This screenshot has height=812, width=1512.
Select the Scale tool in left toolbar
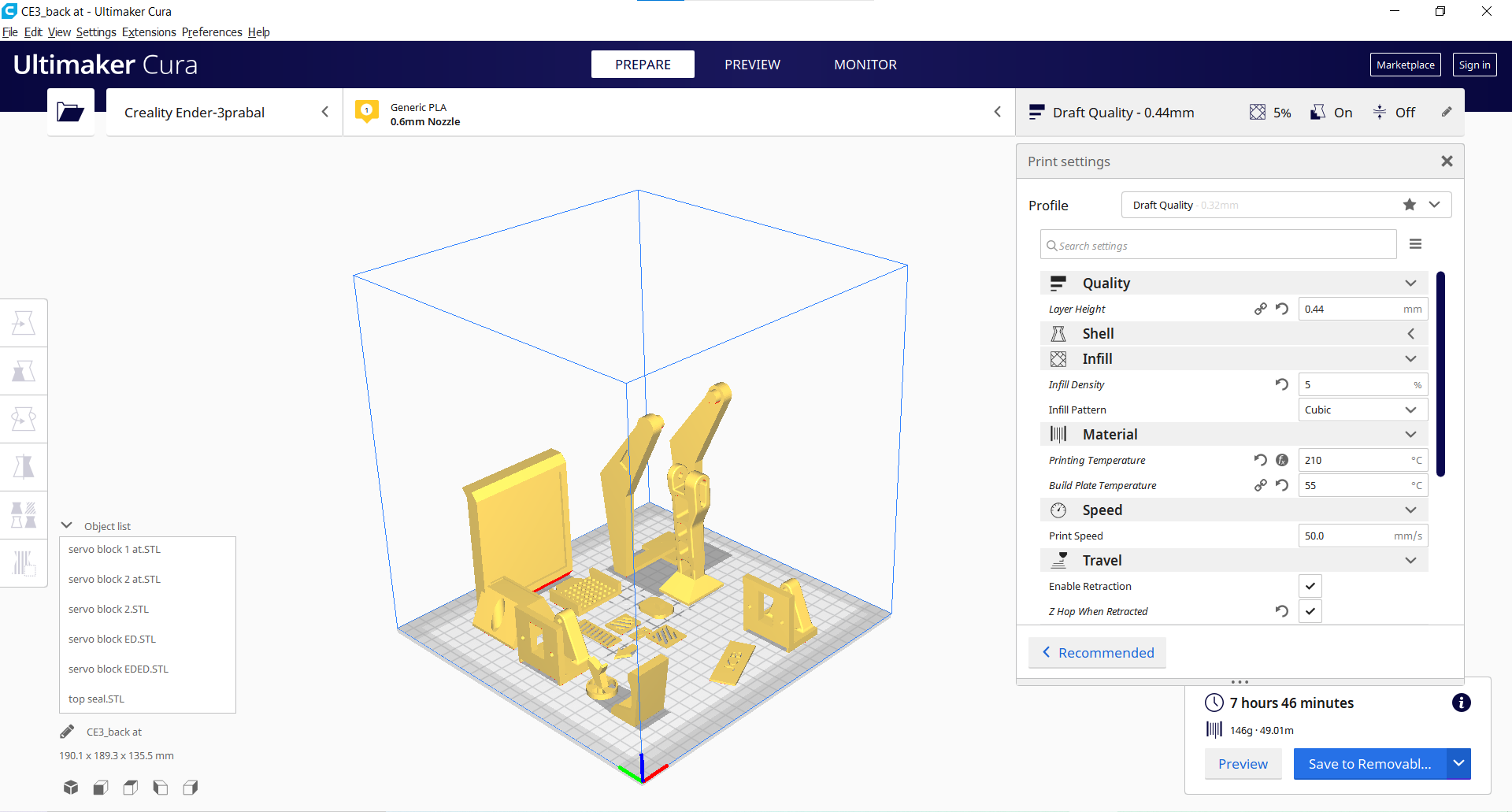coord(24,371)
